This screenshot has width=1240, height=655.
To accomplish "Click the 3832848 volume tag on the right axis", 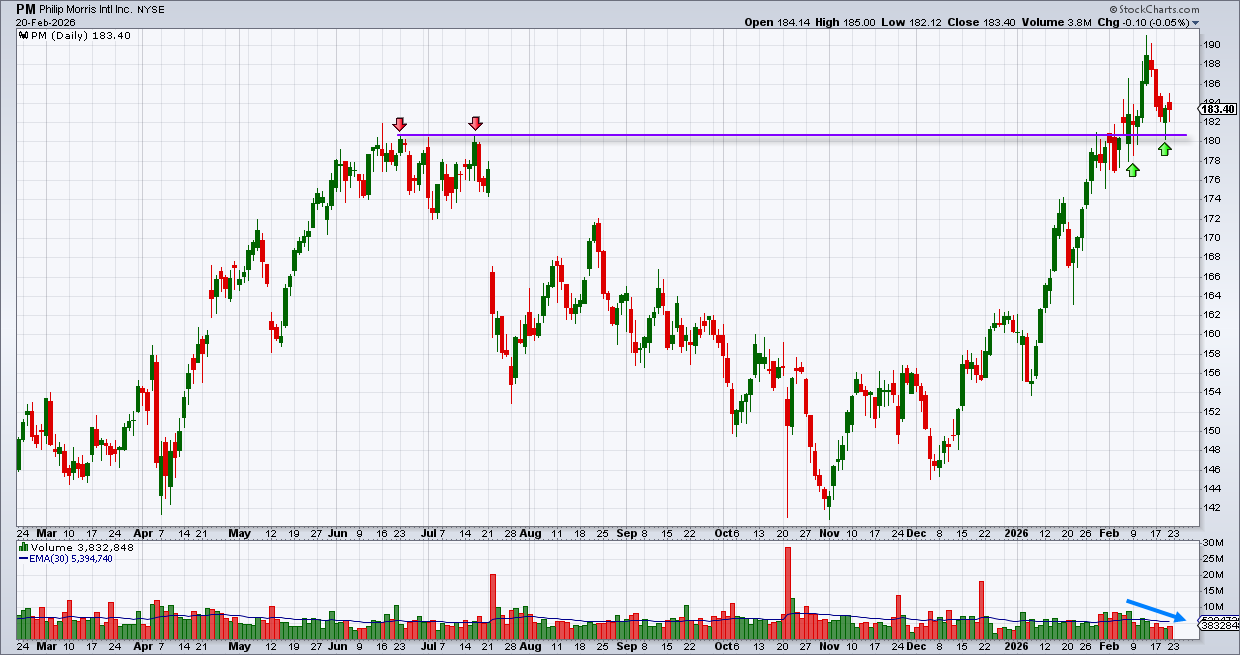I will point(1218,626).
